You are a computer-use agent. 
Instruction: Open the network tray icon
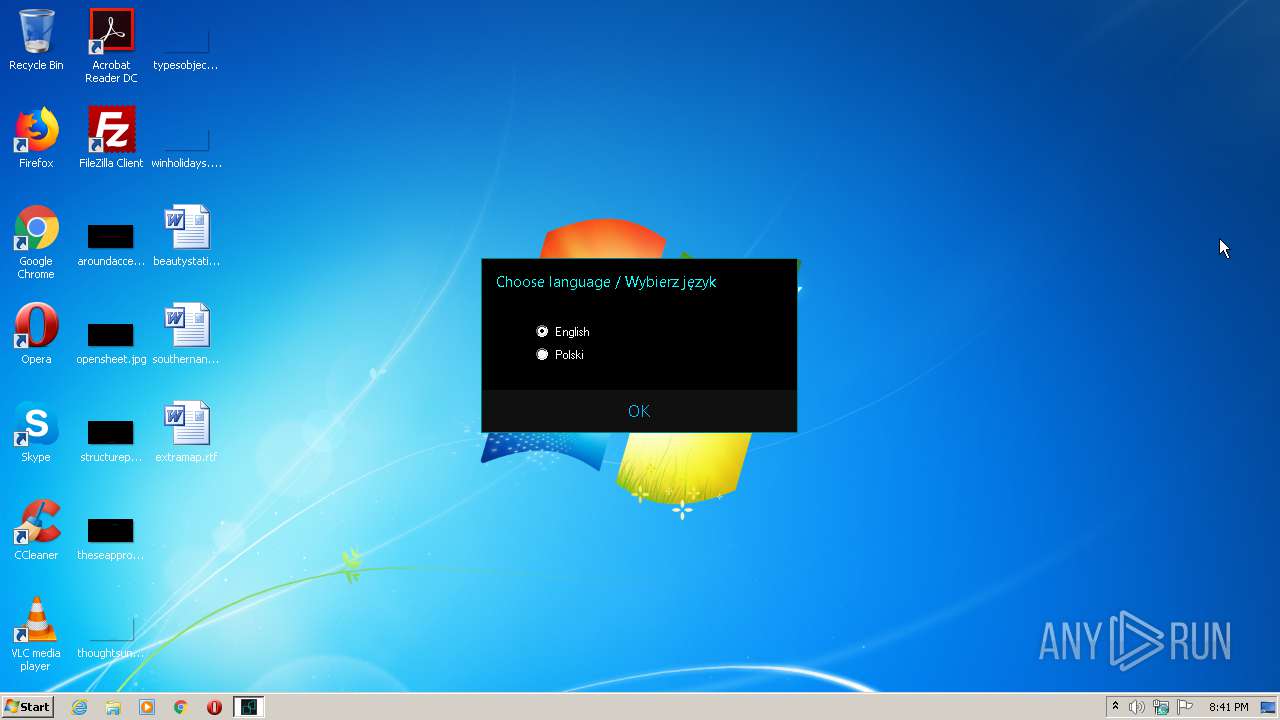click(1161, 707)
